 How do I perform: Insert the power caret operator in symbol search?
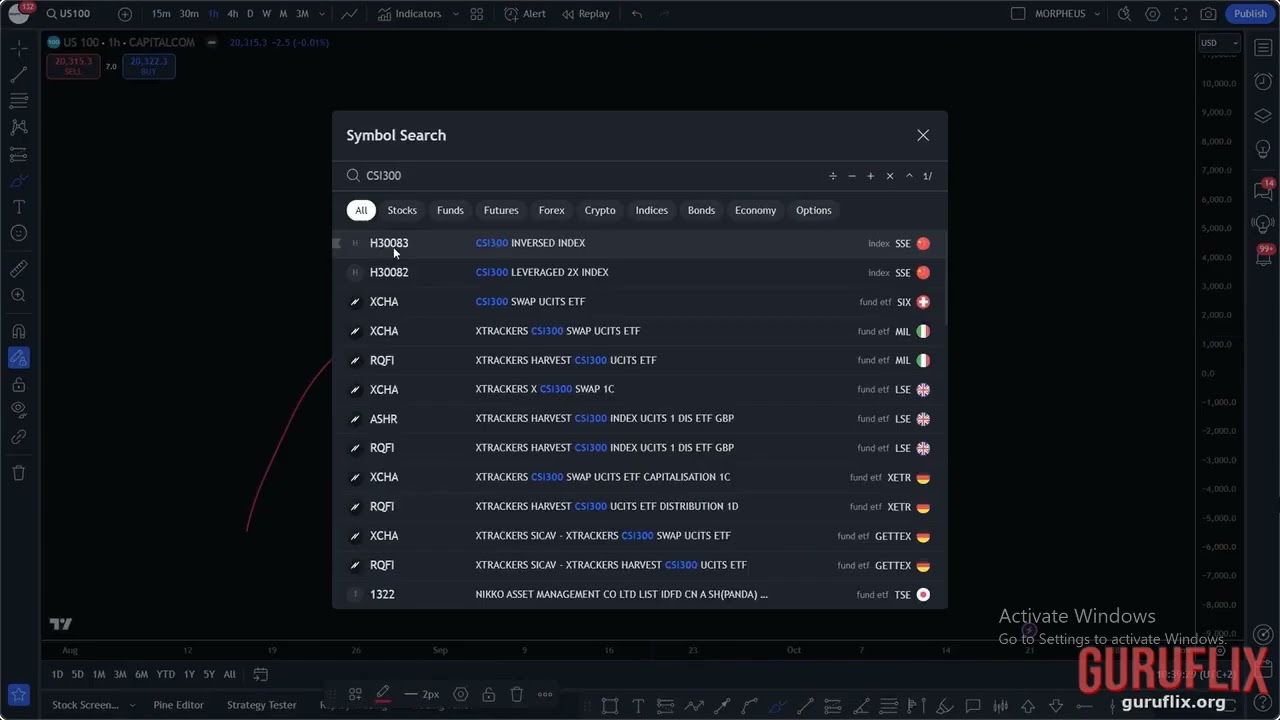pyautogui.click(x=909, y=176)
